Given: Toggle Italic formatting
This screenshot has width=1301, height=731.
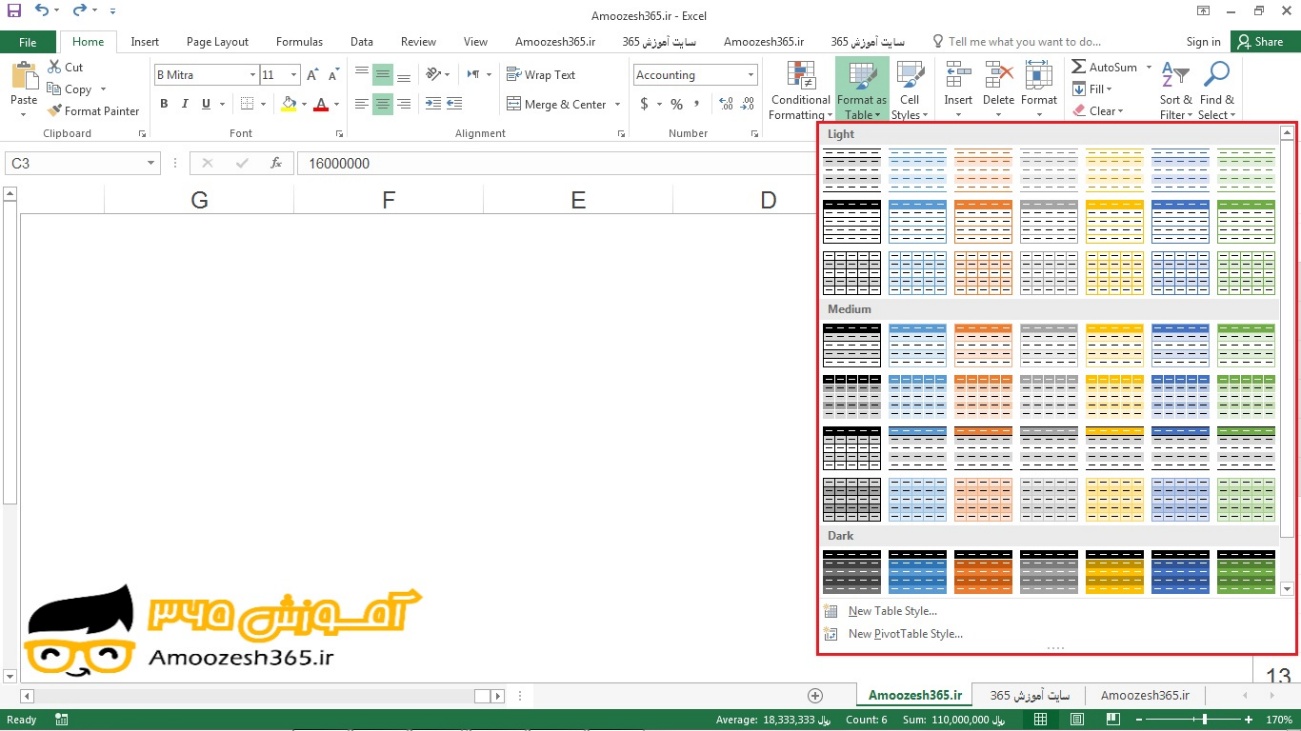Looking at the screenshot, I should pos(185,104).
